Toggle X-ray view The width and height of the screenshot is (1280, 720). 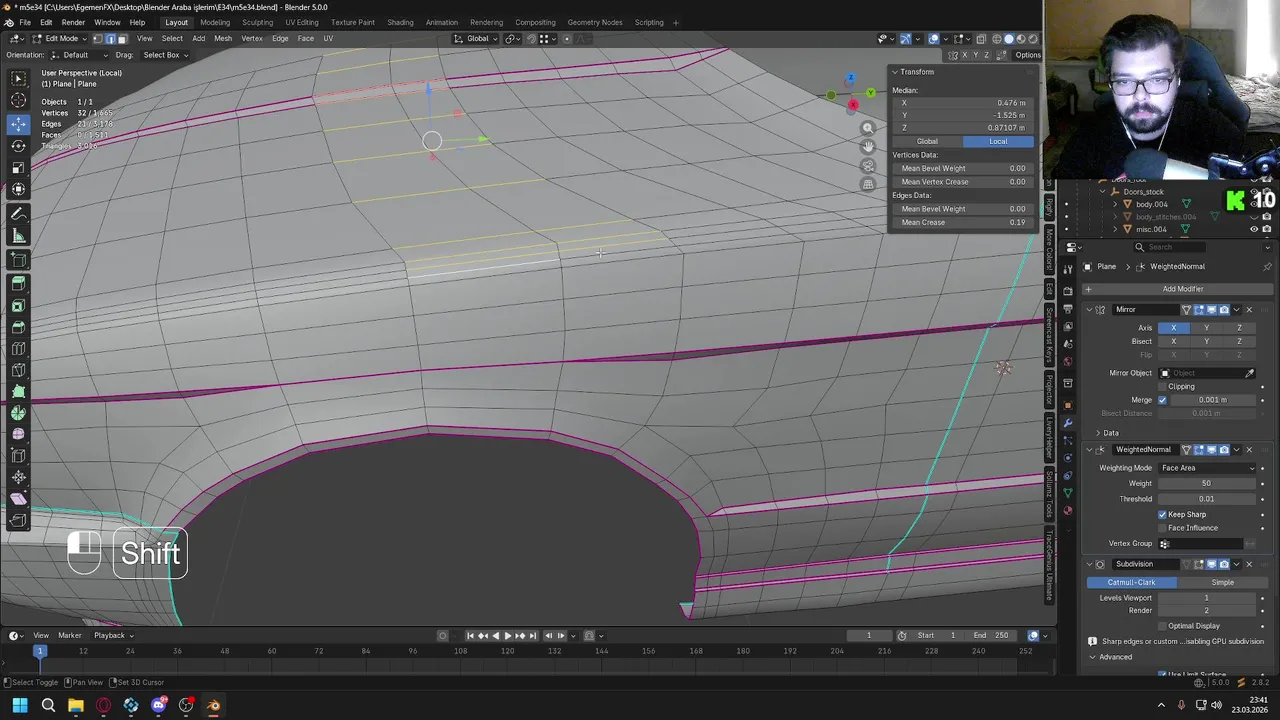pyautogui.click(x=980, y=39)
